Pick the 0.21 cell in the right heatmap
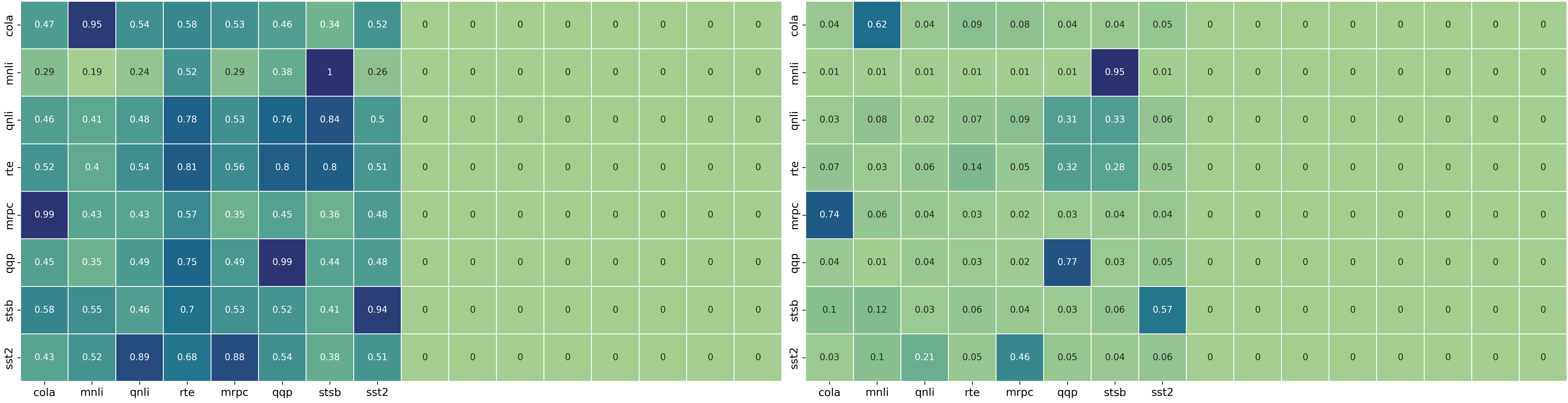Viewport: 1568px width, 403px height. pos(925,357)
